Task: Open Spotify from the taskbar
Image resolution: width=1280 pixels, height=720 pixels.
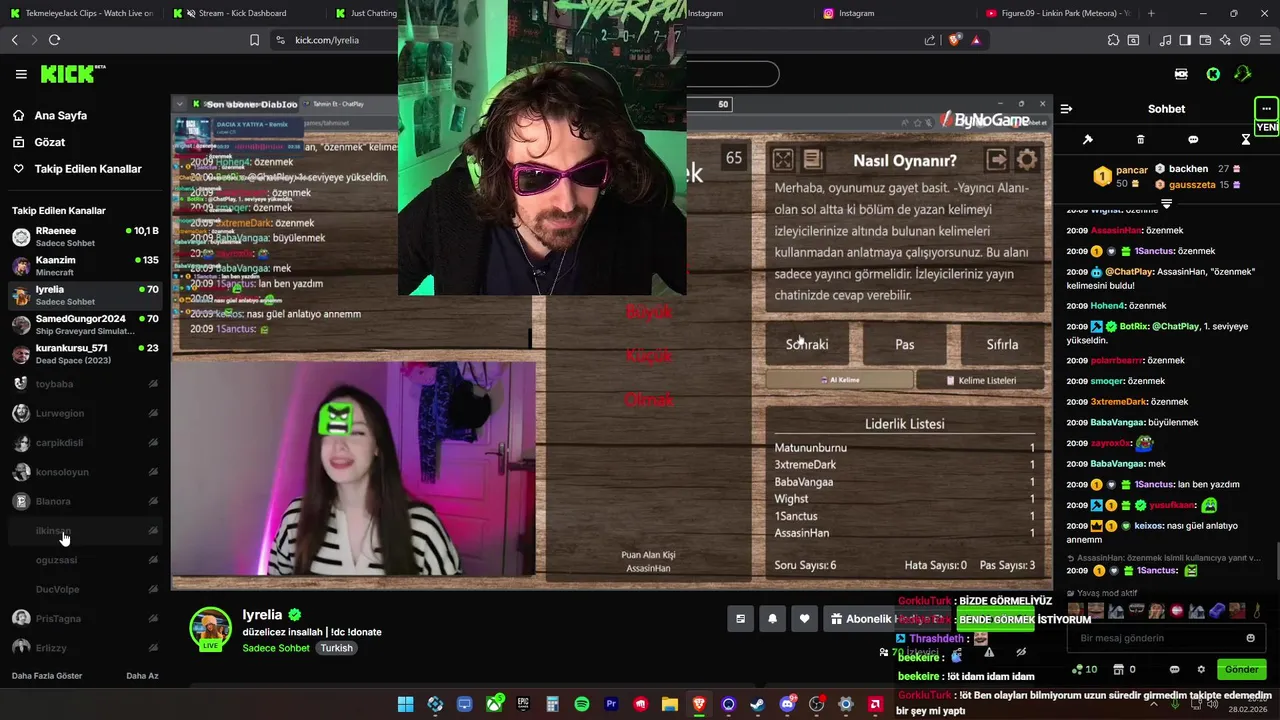Action: 582,704
